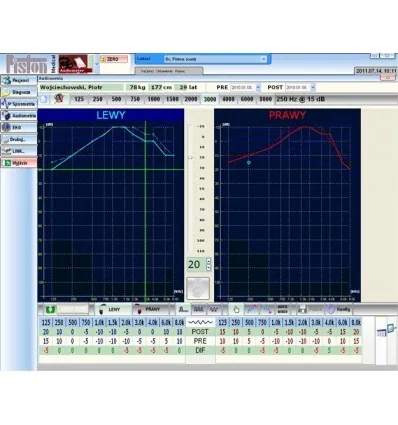Click the POST row label
Viewport: 398px width, 425px height.
(200, 332)
